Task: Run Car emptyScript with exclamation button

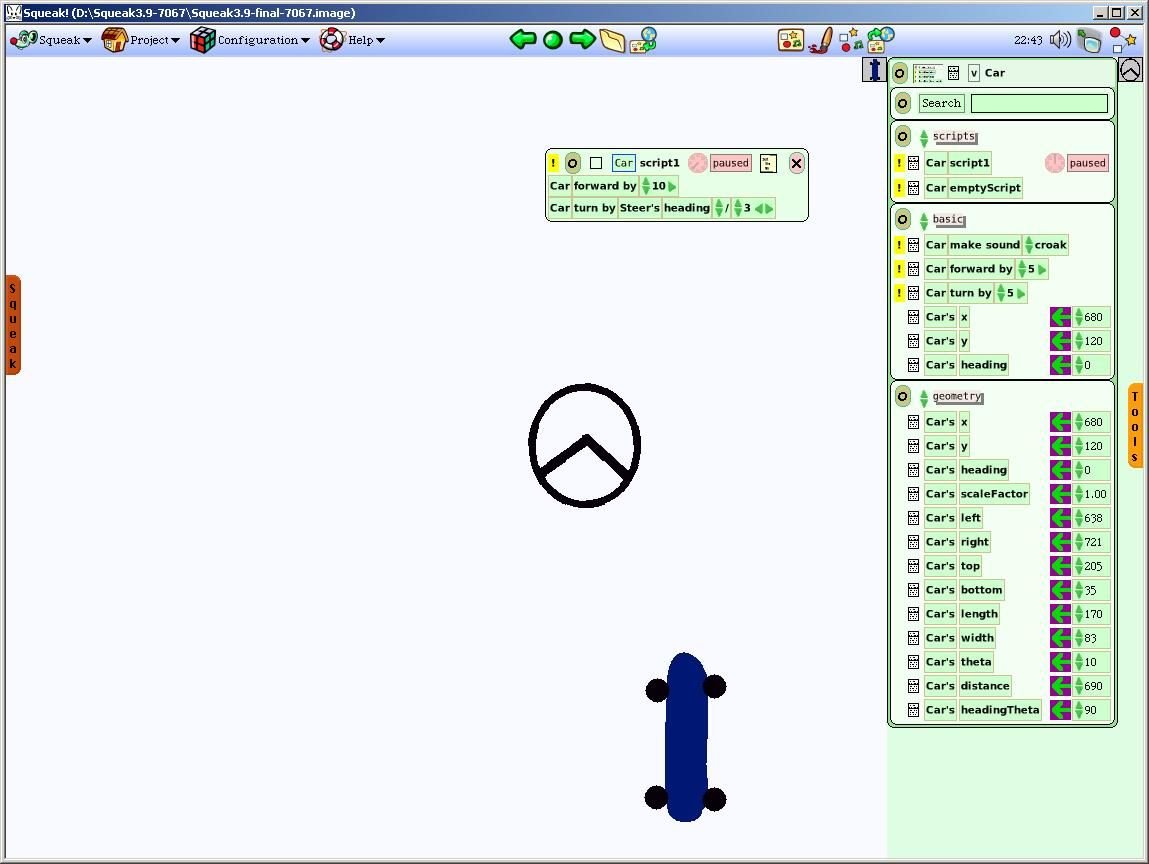Action: click(x=899, y=188)
